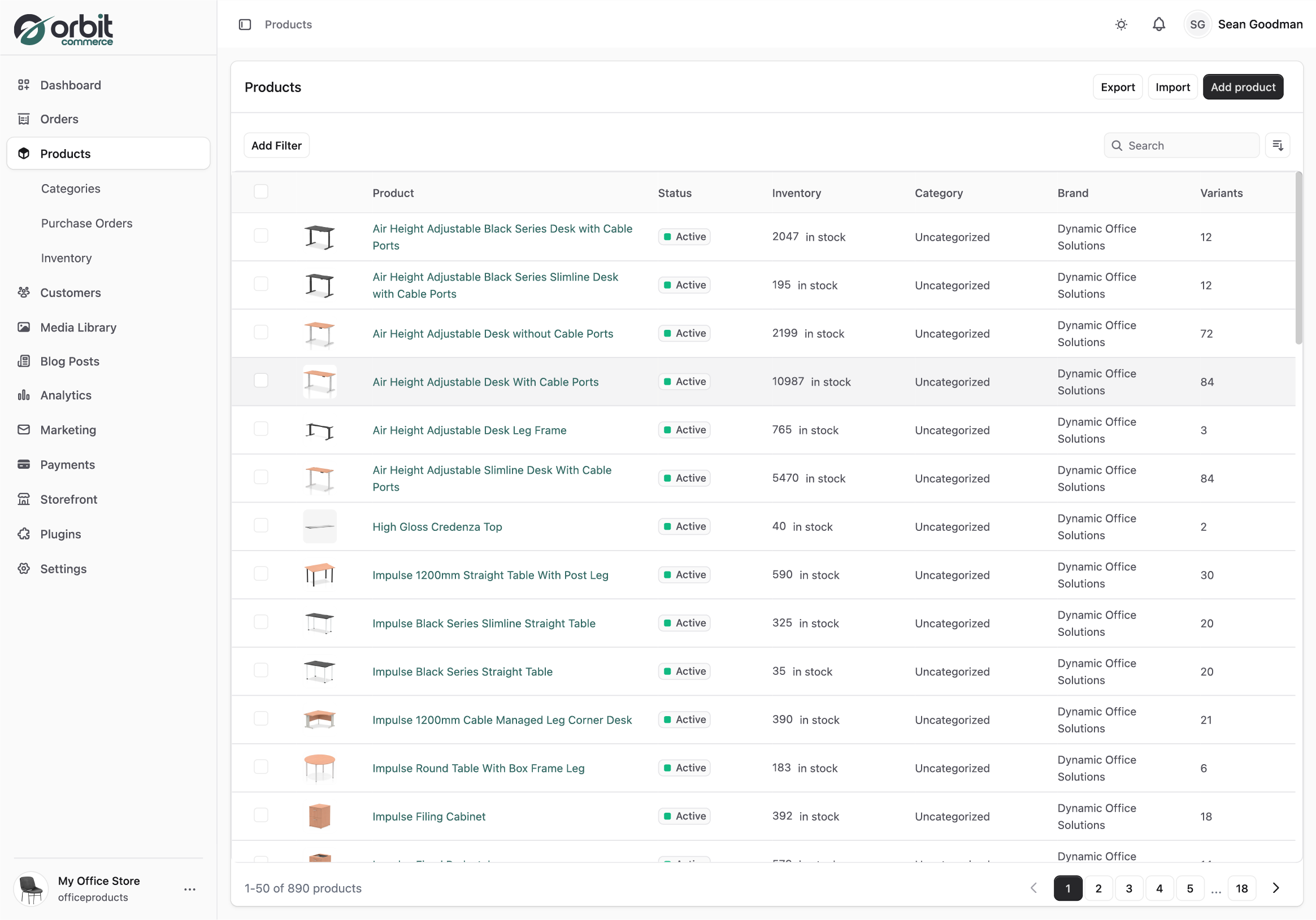Click the Add product button

coord(1242,87)
